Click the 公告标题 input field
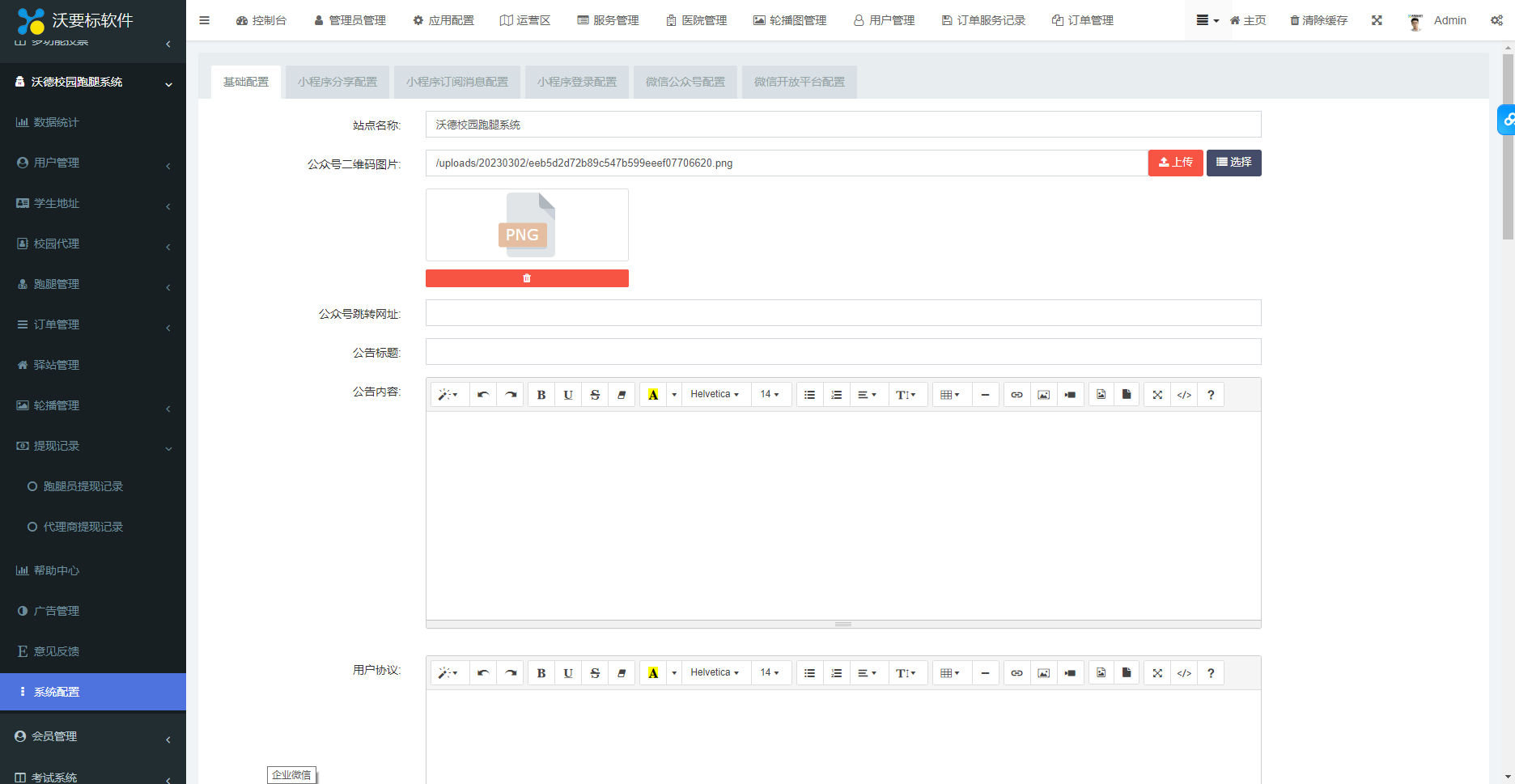Screen dimensions: 1515x784 (842, 352)
